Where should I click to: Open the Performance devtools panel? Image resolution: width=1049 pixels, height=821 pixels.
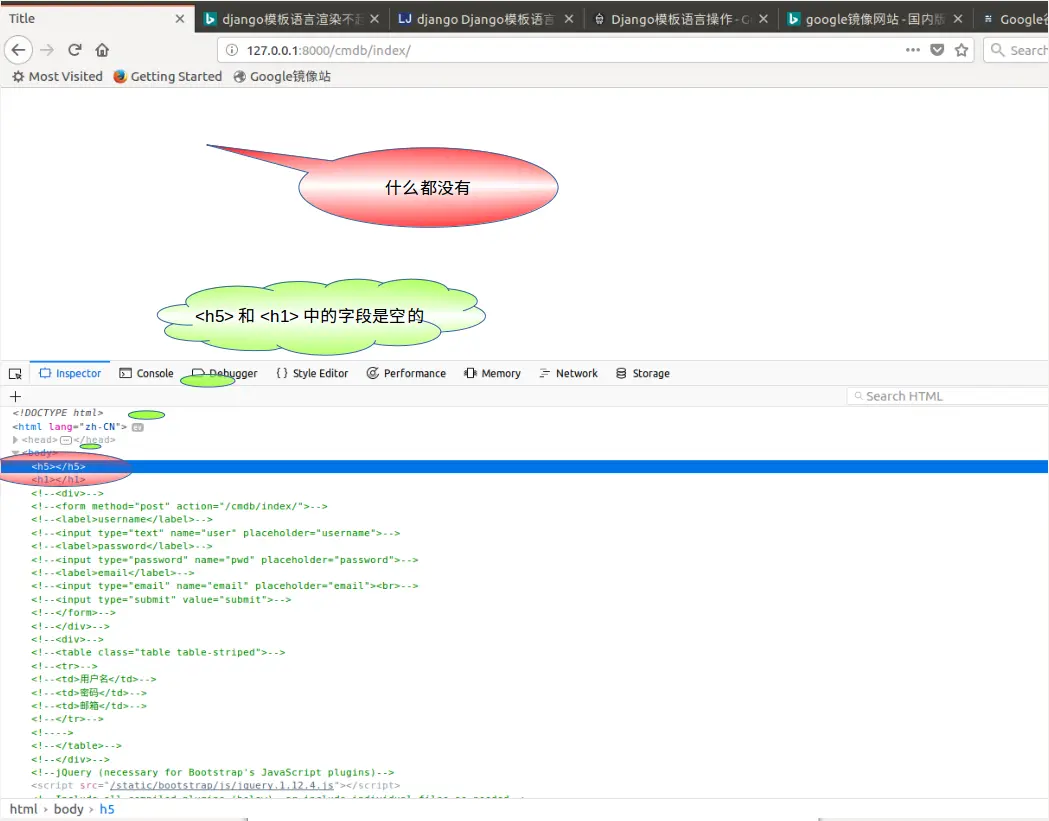(x=406, y=373)
